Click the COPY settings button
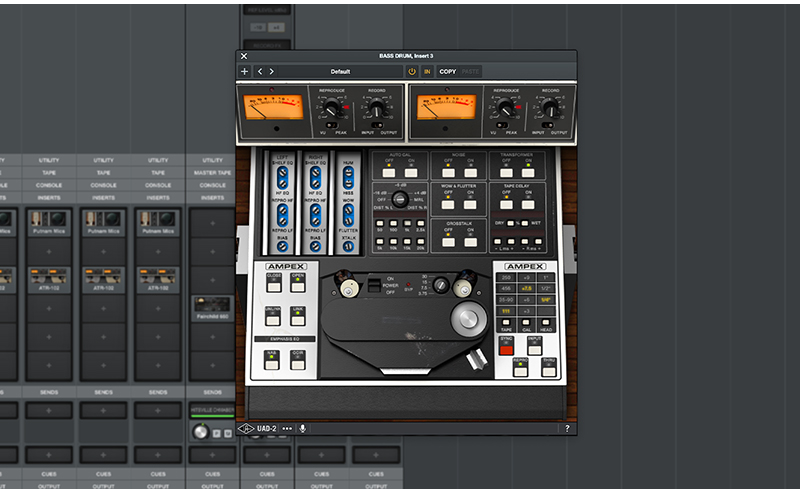The width and height of the screenshot is (800, 489). pyautogui.click(x=447, y=71)
